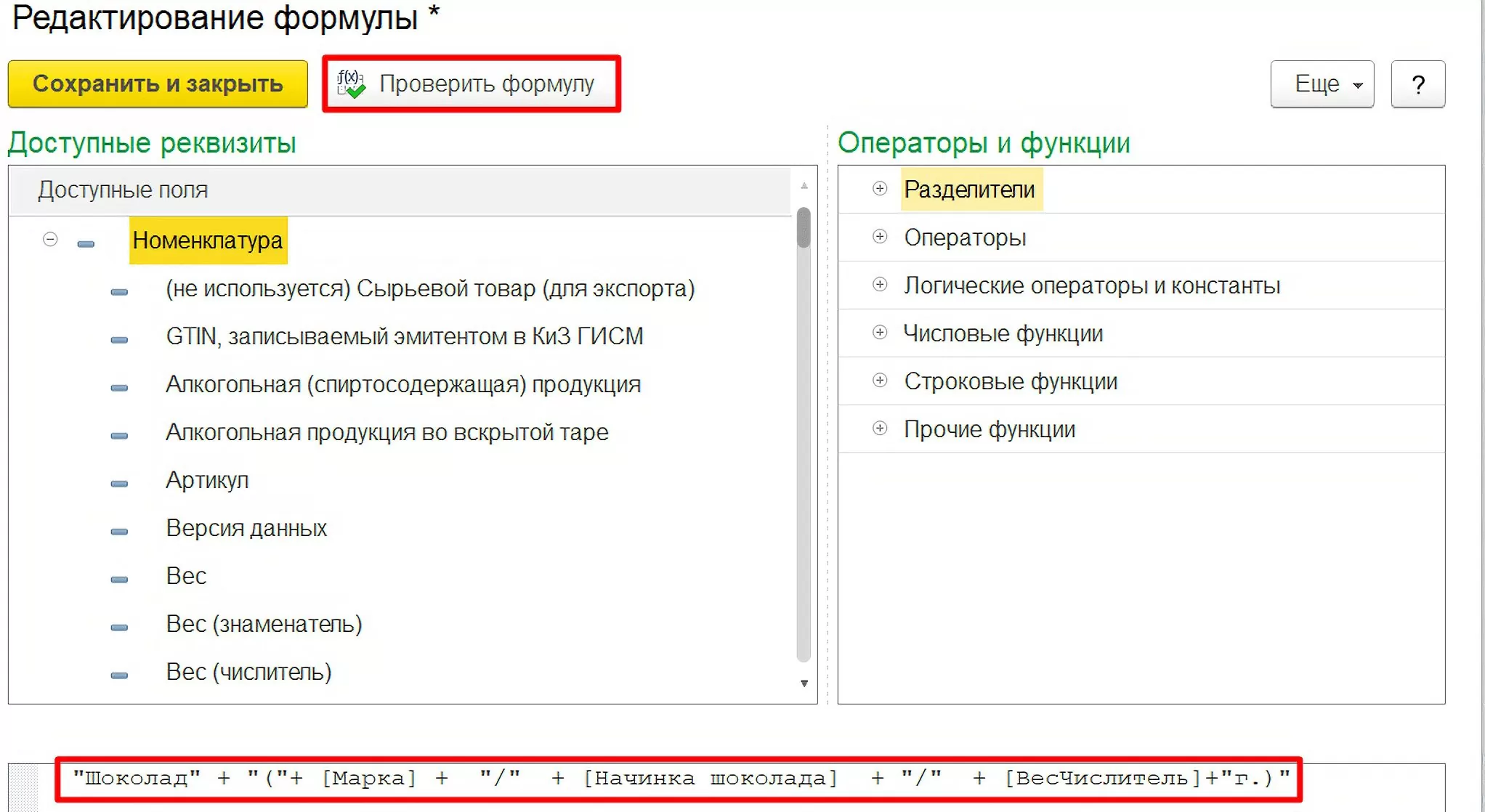1485x812 pixels.
Task: Open the Еще dropdown menu
Action: pyautogui.click(x=1322, y=84)
